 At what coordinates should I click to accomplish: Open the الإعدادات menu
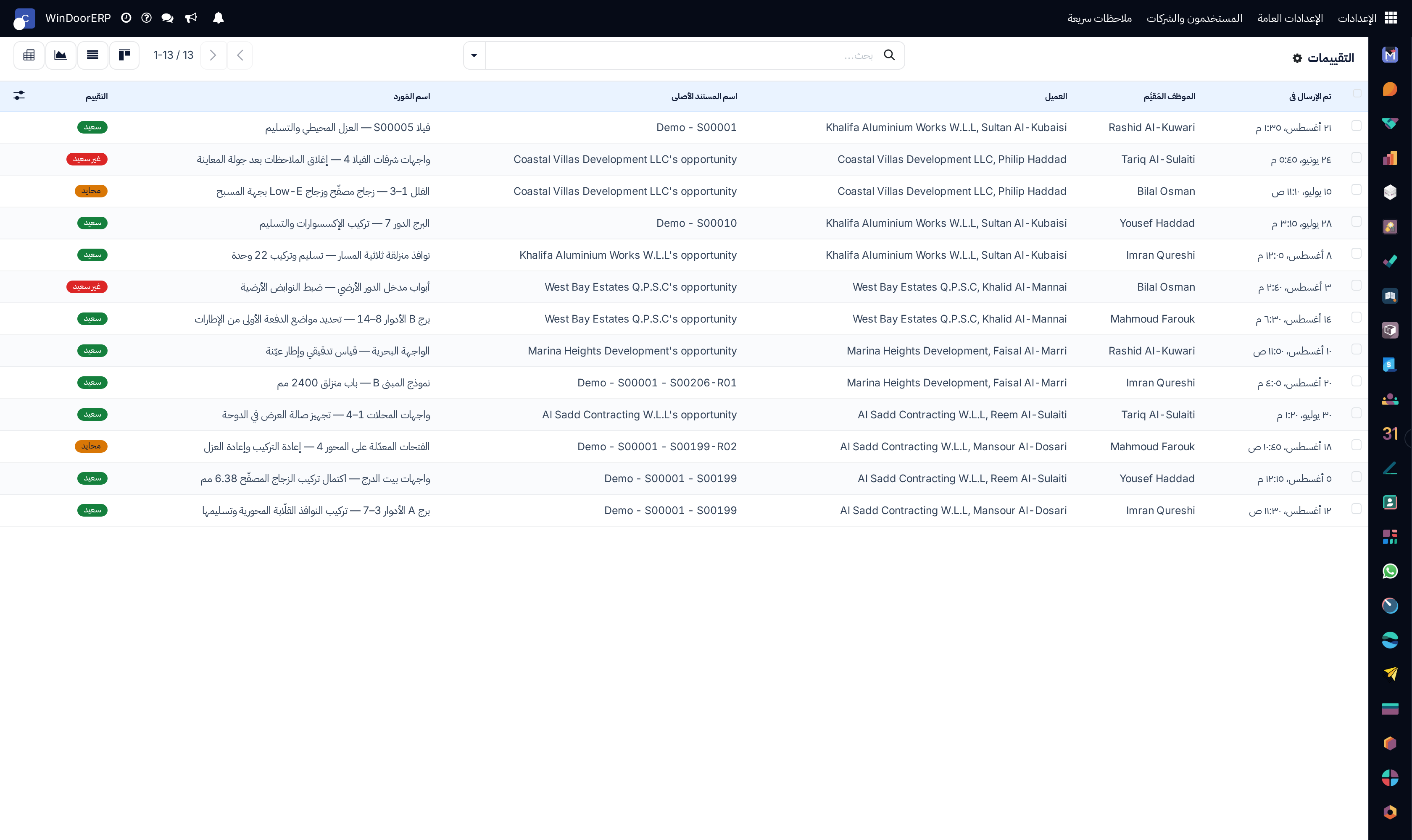click(1357, 18)
